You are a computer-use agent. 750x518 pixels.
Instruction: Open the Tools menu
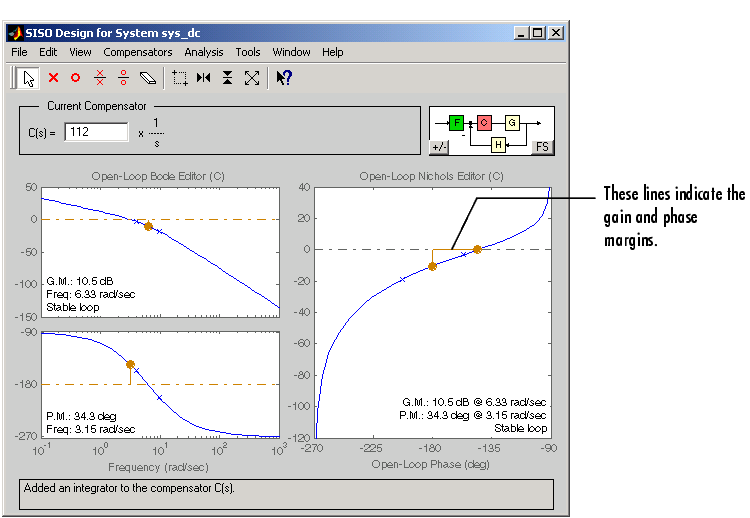pyautogui.click(x=248, y=52)
